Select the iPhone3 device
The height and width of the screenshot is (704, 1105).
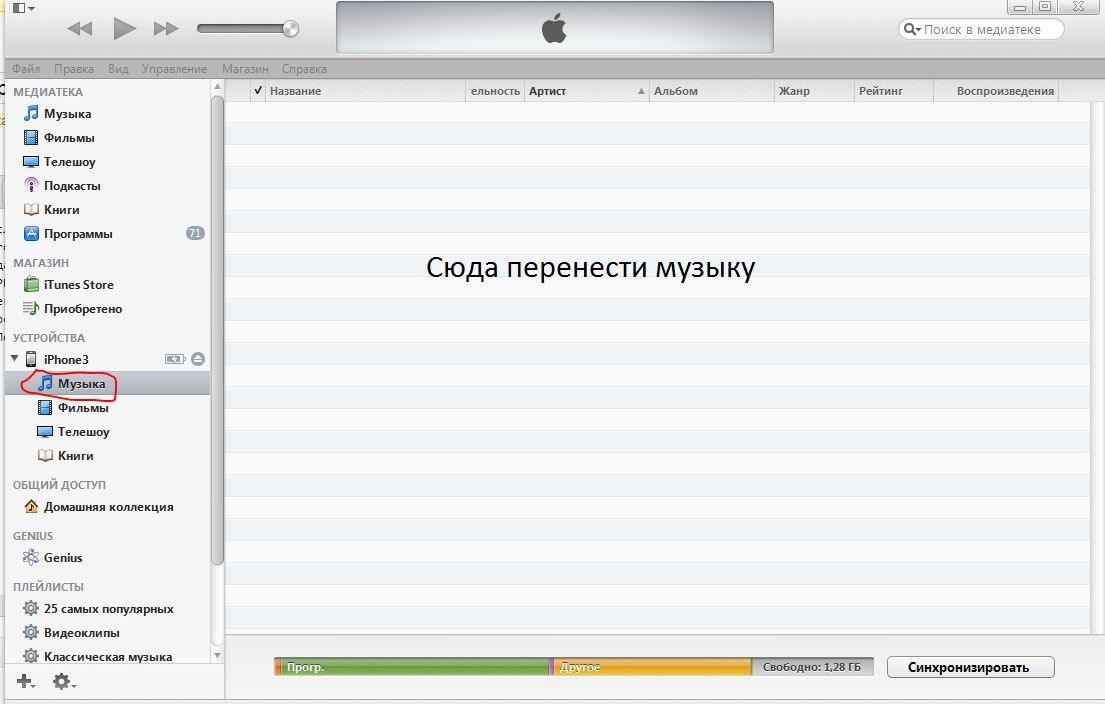click(66, 359)
